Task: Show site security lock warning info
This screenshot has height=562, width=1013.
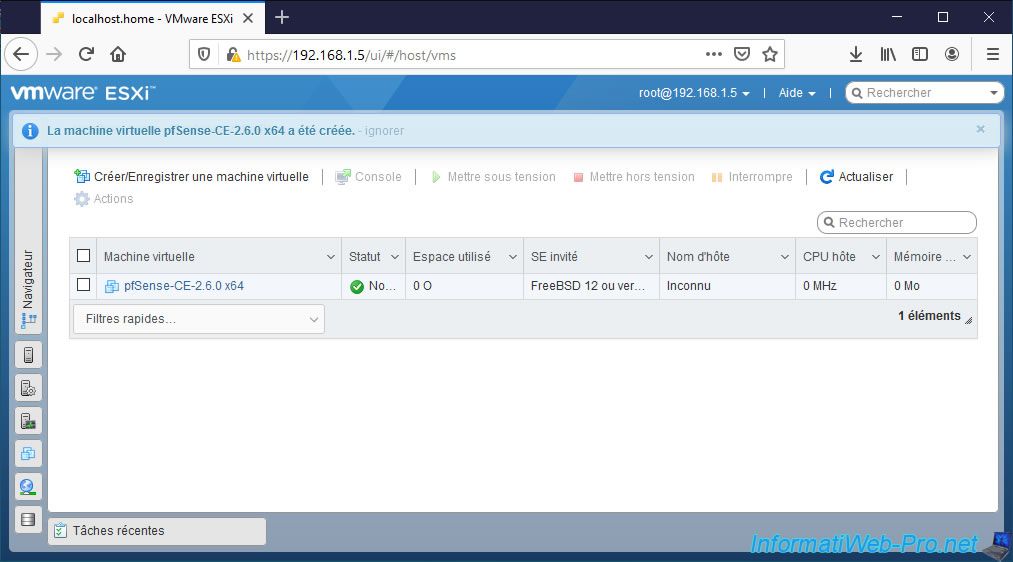Action: (233, 55)
